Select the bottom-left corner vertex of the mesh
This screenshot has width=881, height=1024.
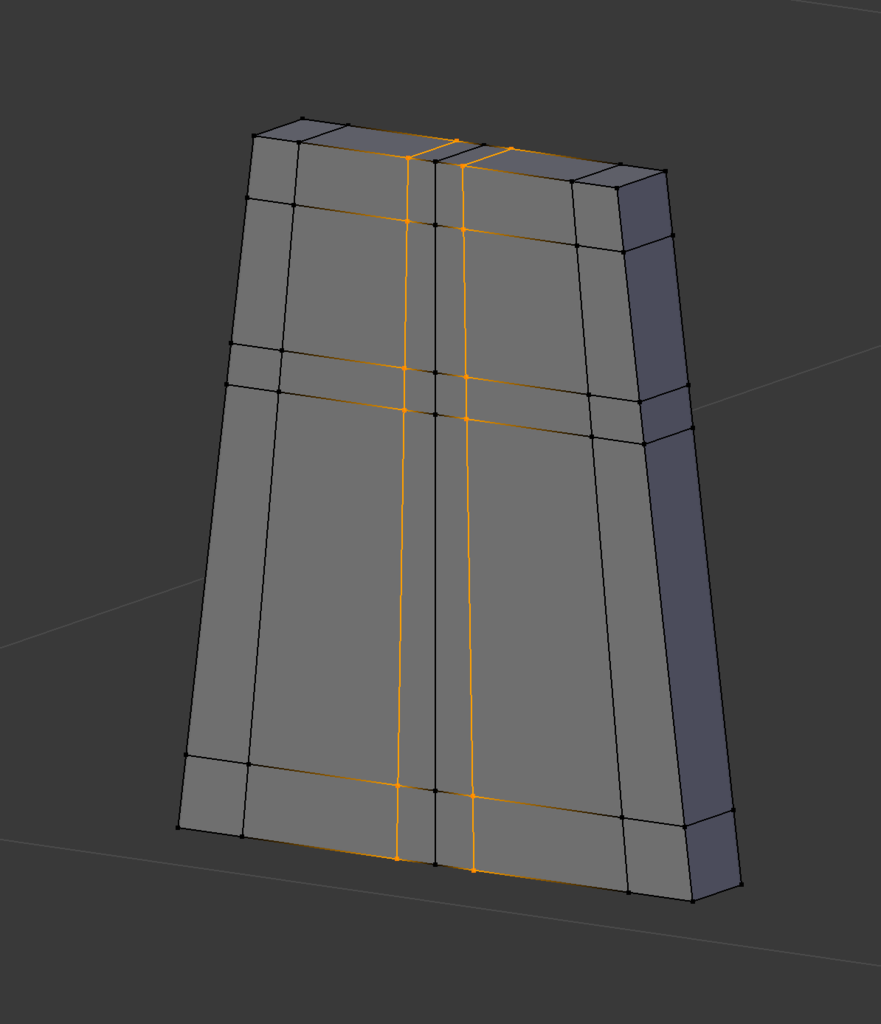(178, 827)
